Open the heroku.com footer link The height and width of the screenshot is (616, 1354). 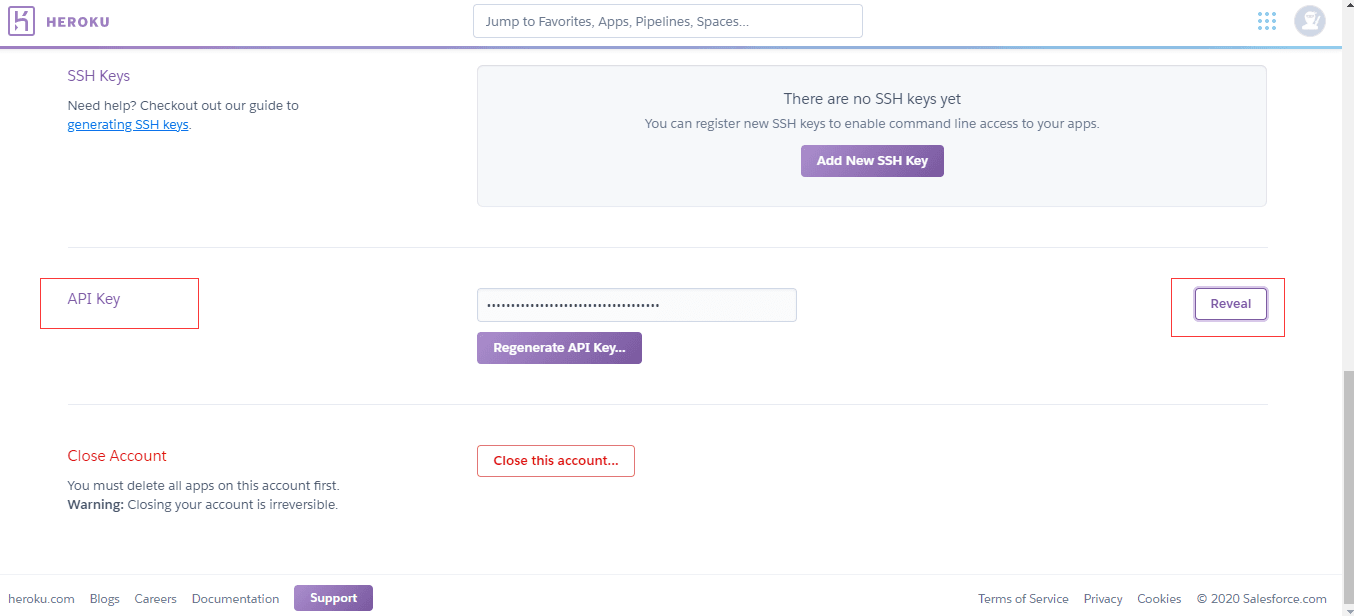click(x=41, y=599)
